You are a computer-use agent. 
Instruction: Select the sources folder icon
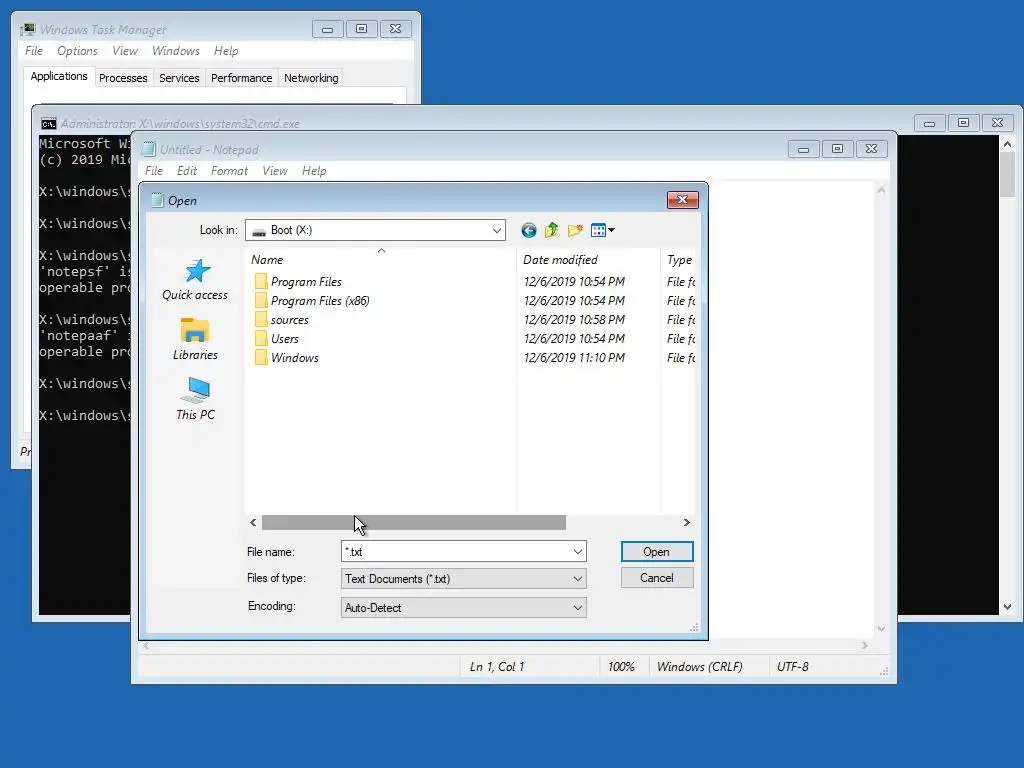coord(261,319)
